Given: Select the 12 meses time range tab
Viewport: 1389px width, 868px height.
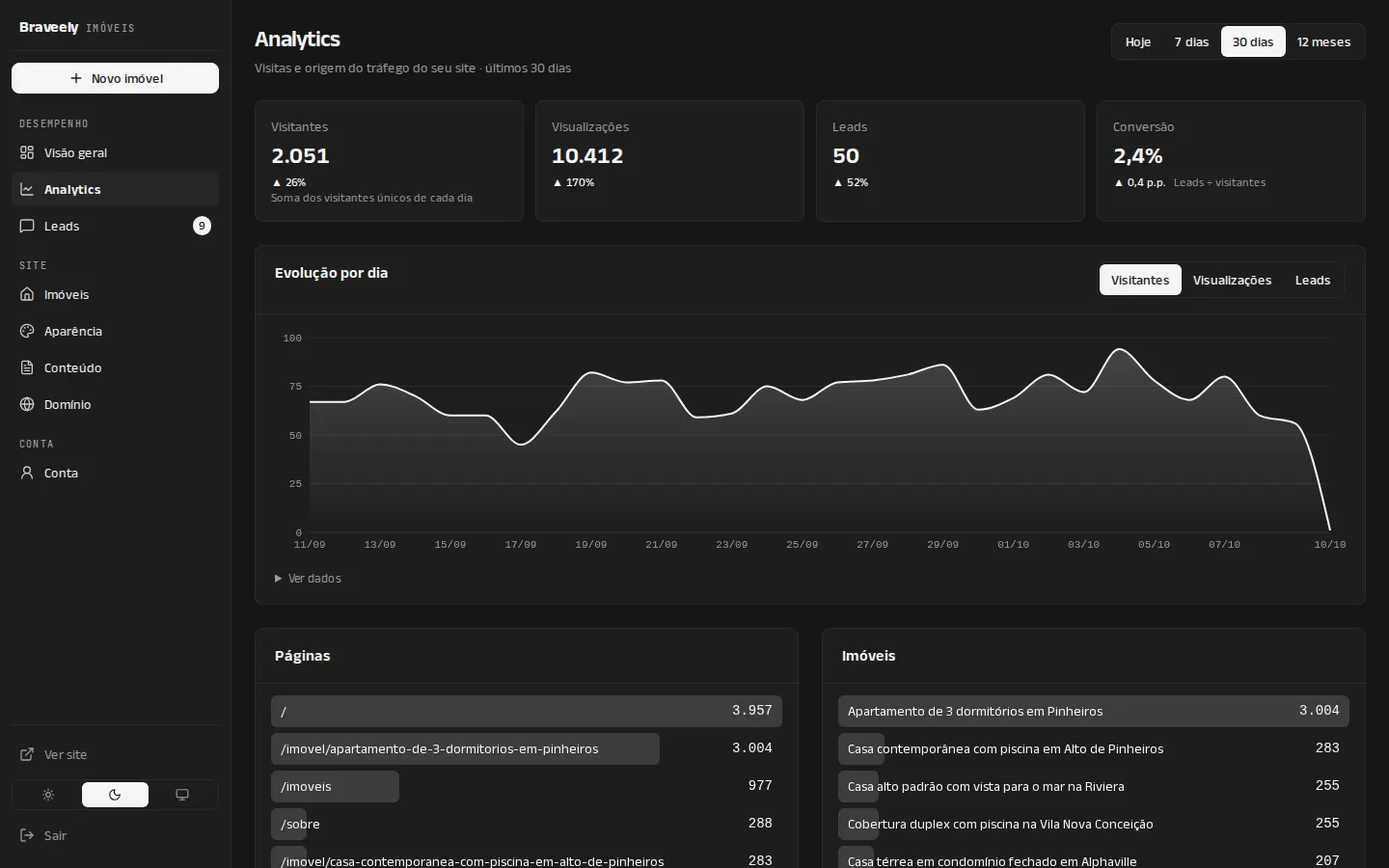Looking at the screenshot, I should point(1323,41).
